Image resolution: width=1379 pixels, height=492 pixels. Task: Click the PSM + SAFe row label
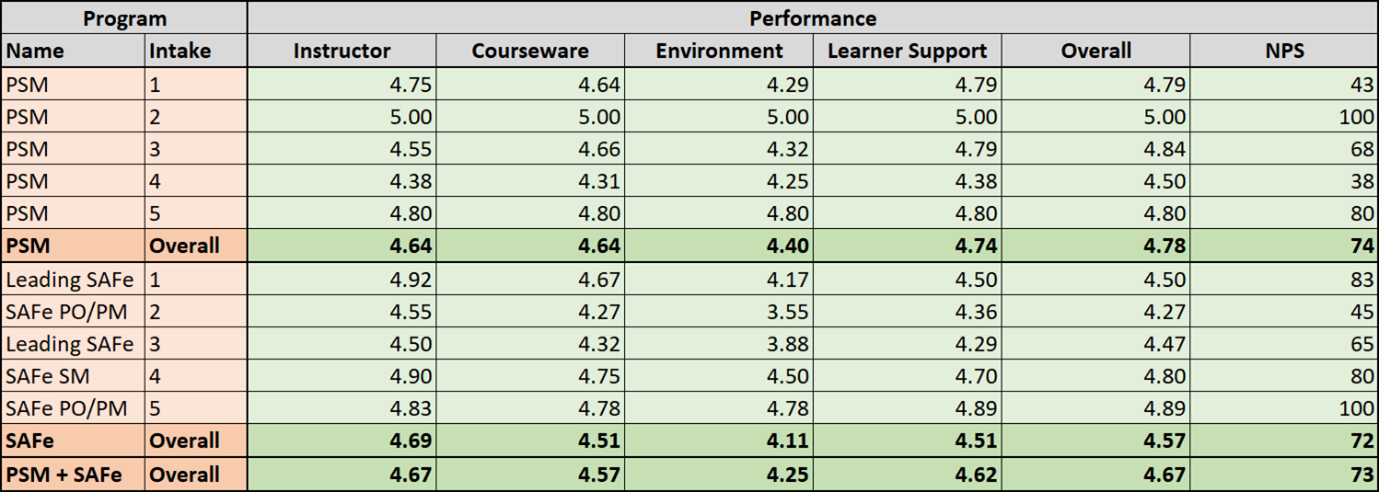tap(73, 474)
